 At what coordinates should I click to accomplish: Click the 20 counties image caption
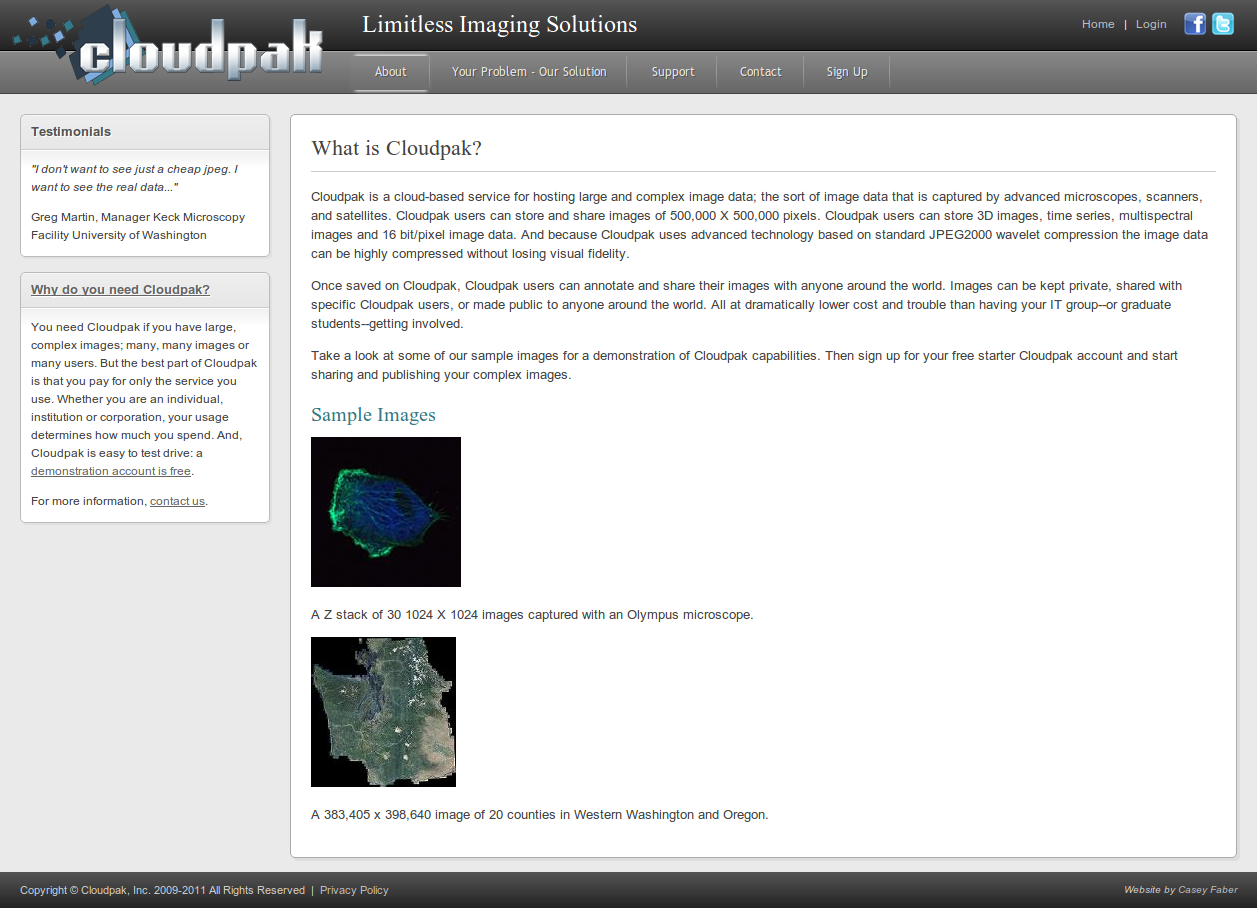(540, 815)
